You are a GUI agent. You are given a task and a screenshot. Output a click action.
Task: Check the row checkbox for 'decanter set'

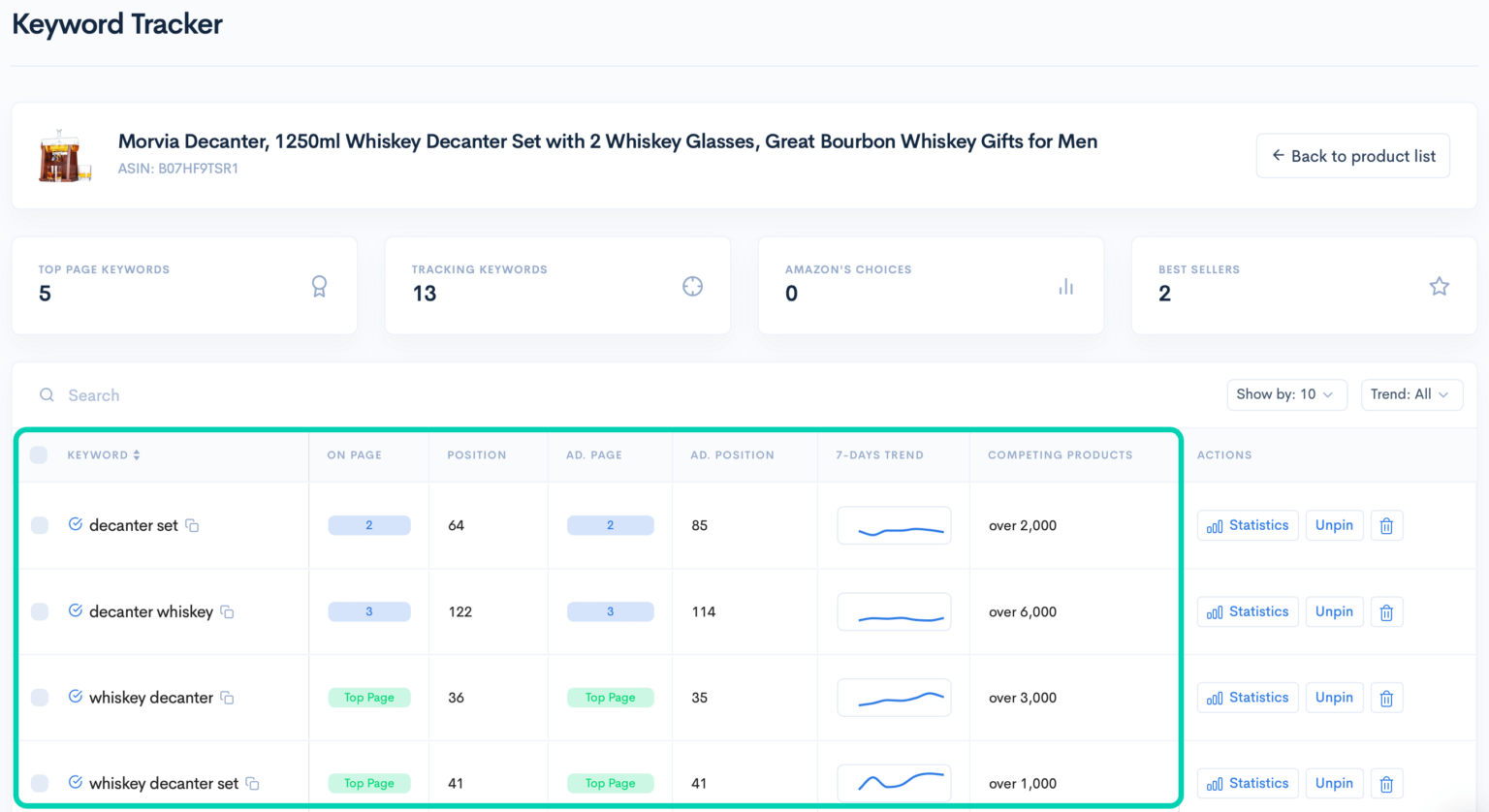[40, 525]
